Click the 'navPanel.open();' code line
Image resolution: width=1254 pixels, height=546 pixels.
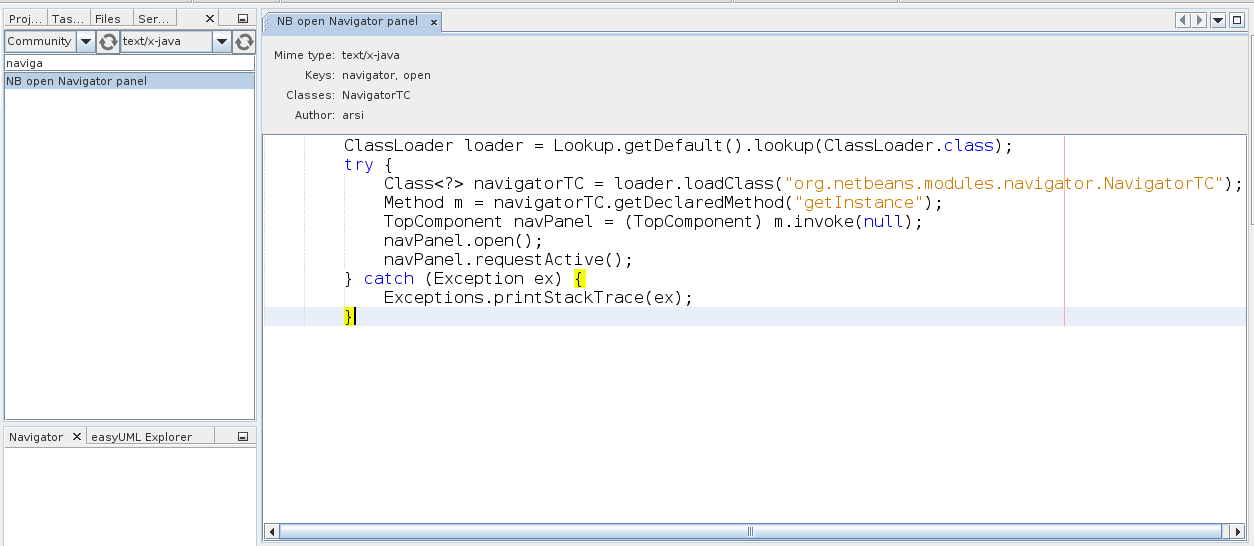tap(463, 241)
